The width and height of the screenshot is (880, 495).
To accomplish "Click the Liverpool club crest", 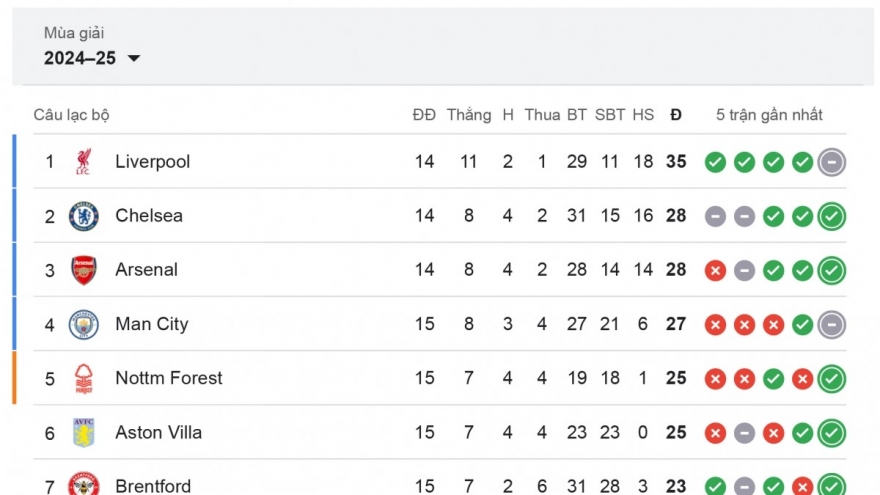I will click(x=84, y=162).
